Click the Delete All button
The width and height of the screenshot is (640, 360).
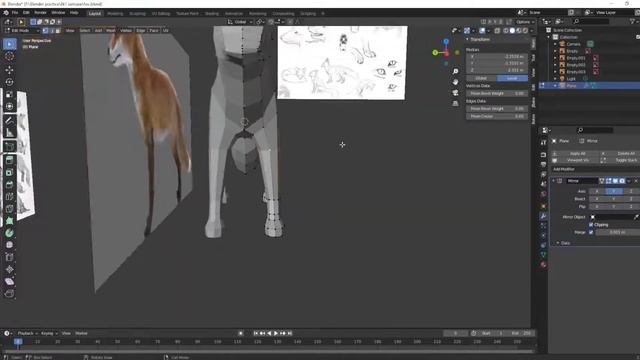(620, 153)
